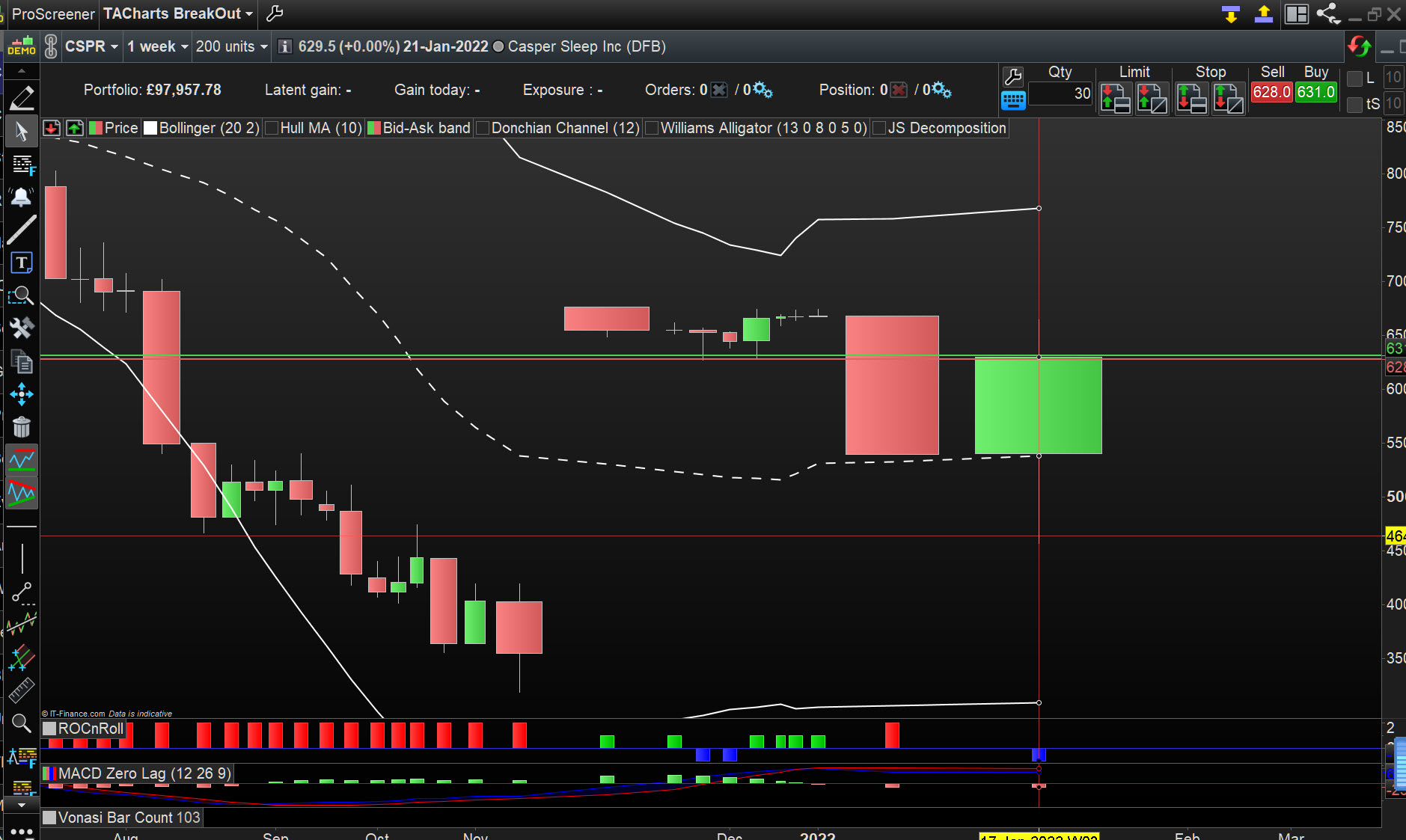Open the 200 units dropdown

(231, 46)
